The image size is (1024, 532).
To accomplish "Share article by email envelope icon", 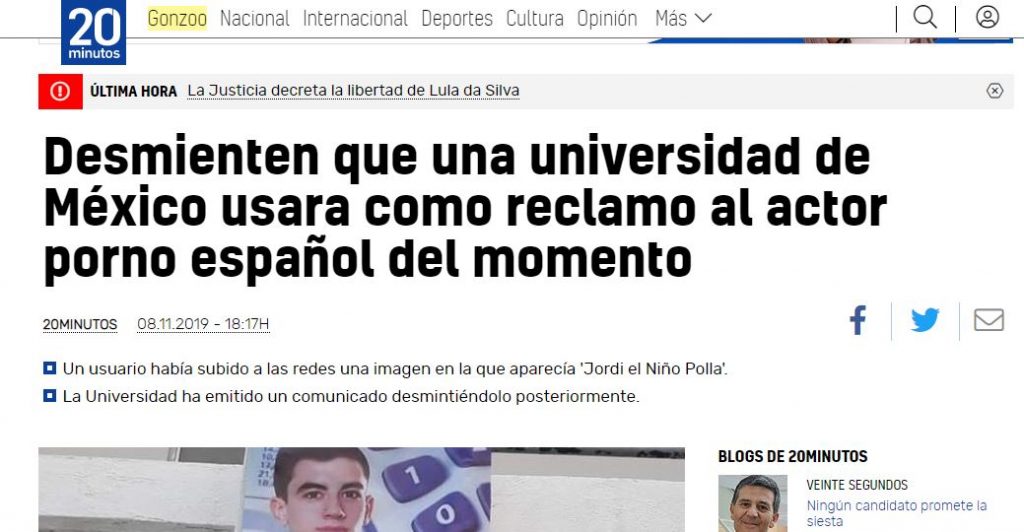I will pyautogui.click(x=989, y=320).
